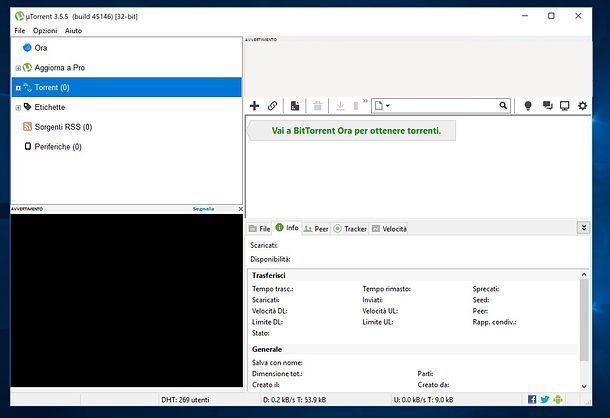
Task: Click the magnifier search icon
Action: 503,105
